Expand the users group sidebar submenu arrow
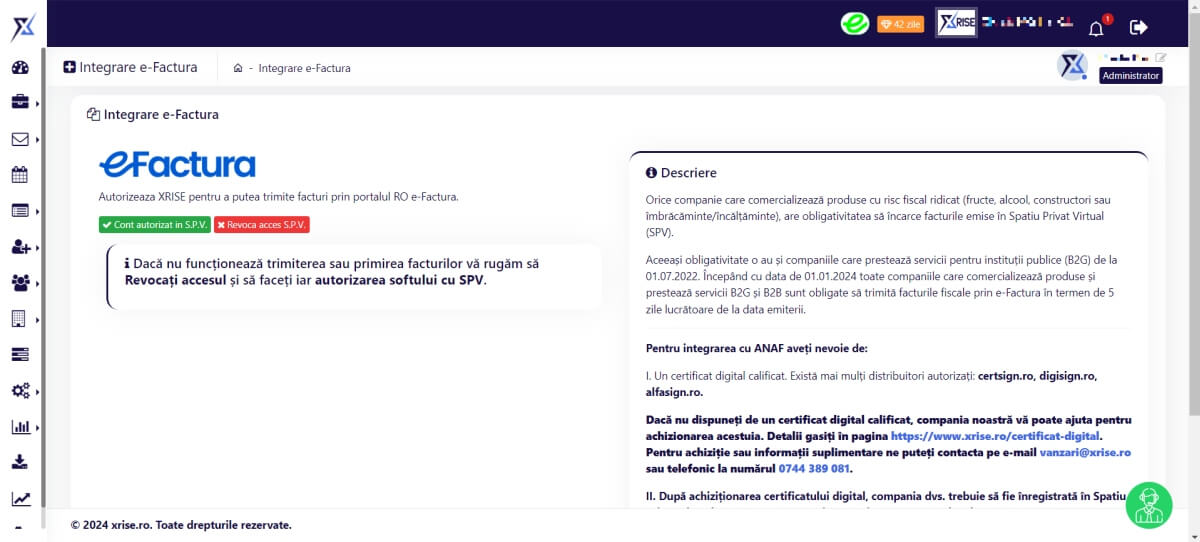This screenshot has height=542, width=1200. click(x=37, y=283)
